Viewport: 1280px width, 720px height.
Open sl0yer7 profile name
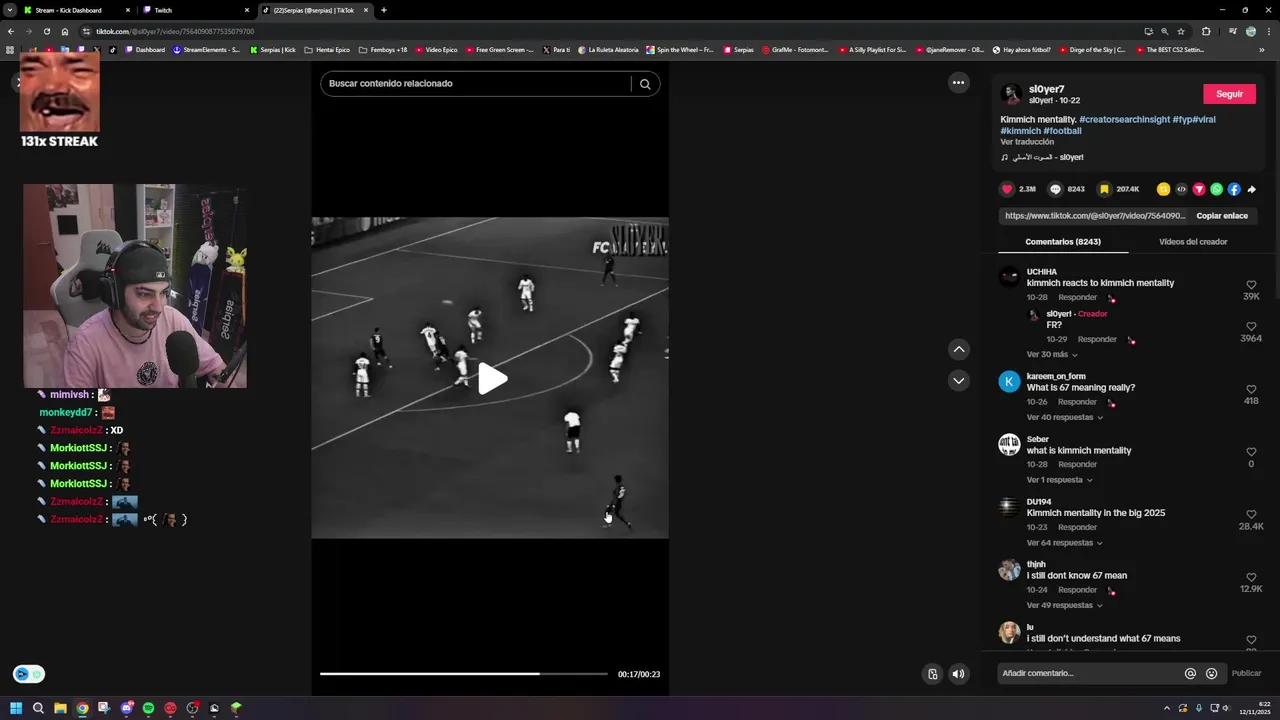pos(1046,89)
